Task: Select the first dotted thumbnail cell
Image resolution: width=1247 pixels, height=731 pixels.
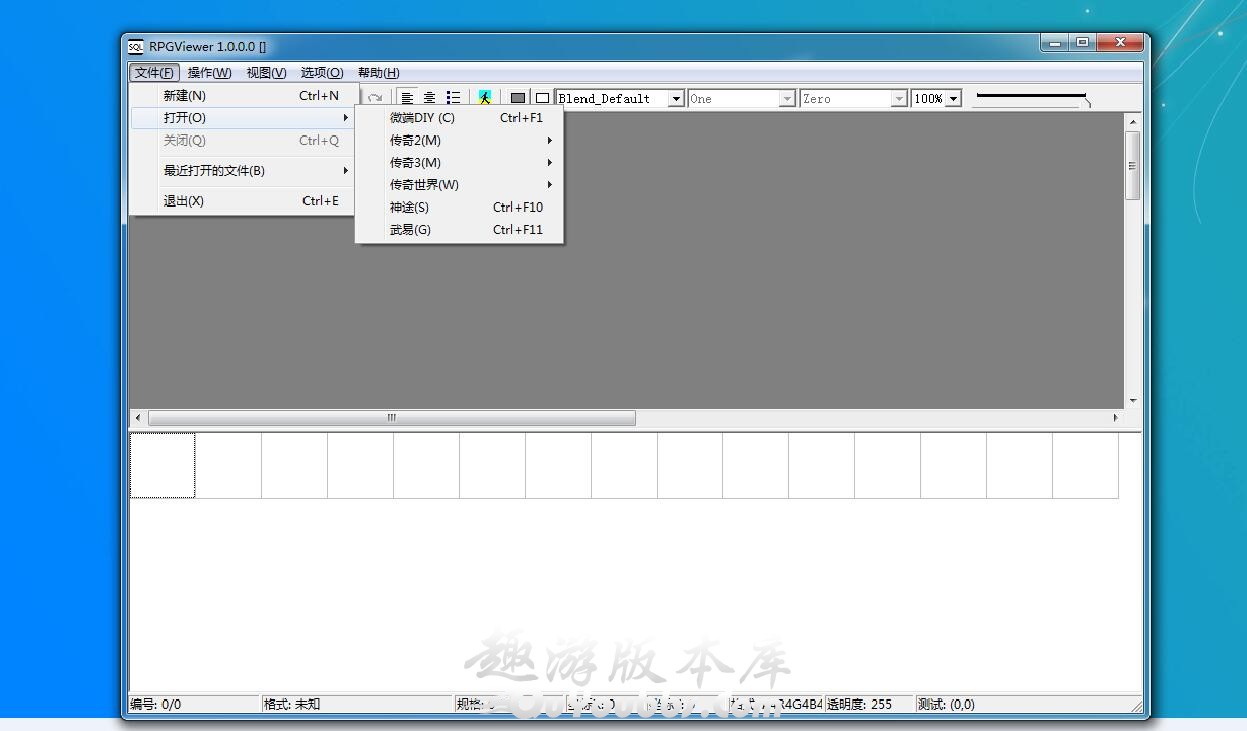Action: click(x=162, y=465)
